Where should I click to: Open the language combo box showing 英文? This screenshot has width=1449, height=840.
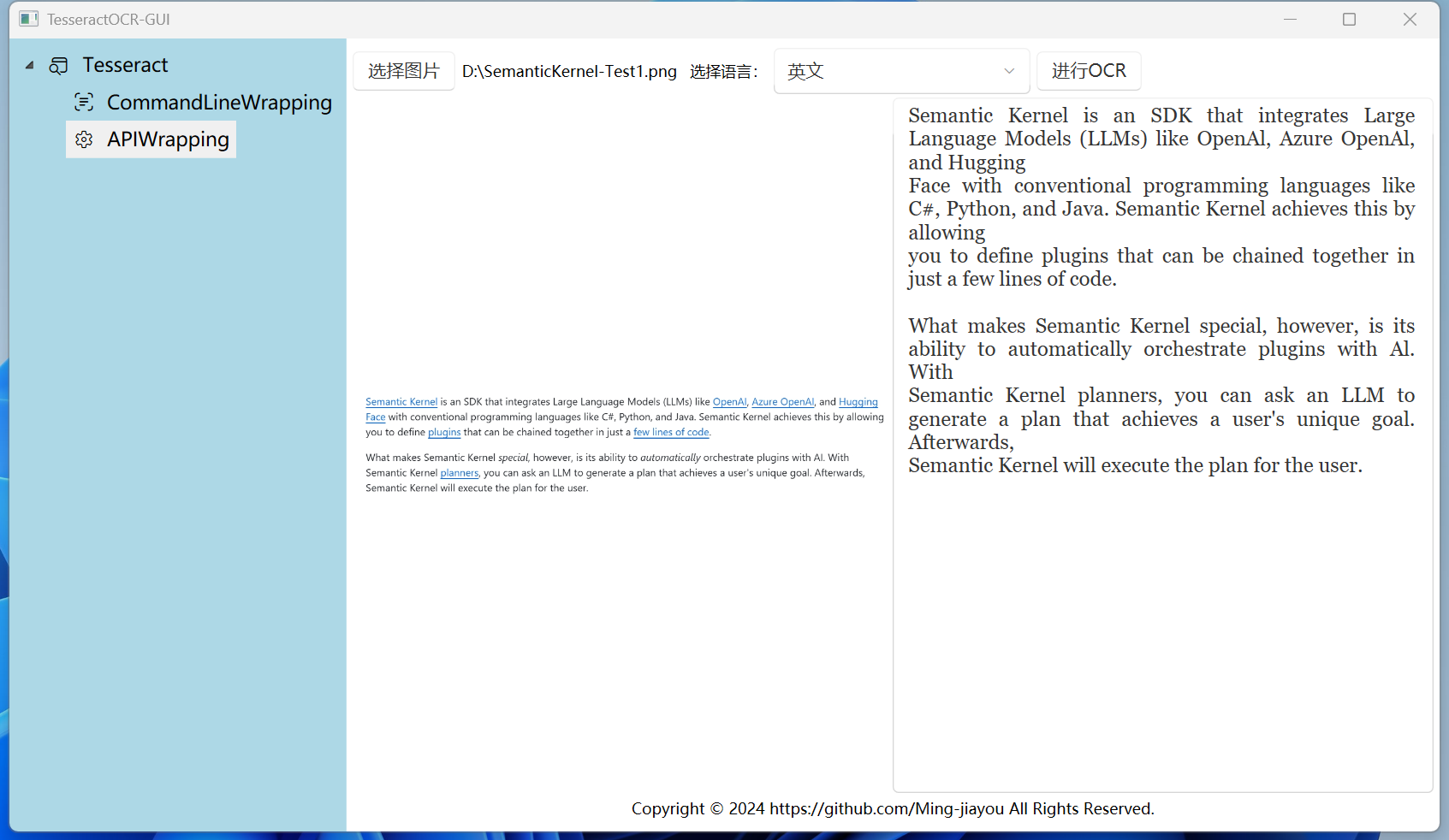[901, 71]
